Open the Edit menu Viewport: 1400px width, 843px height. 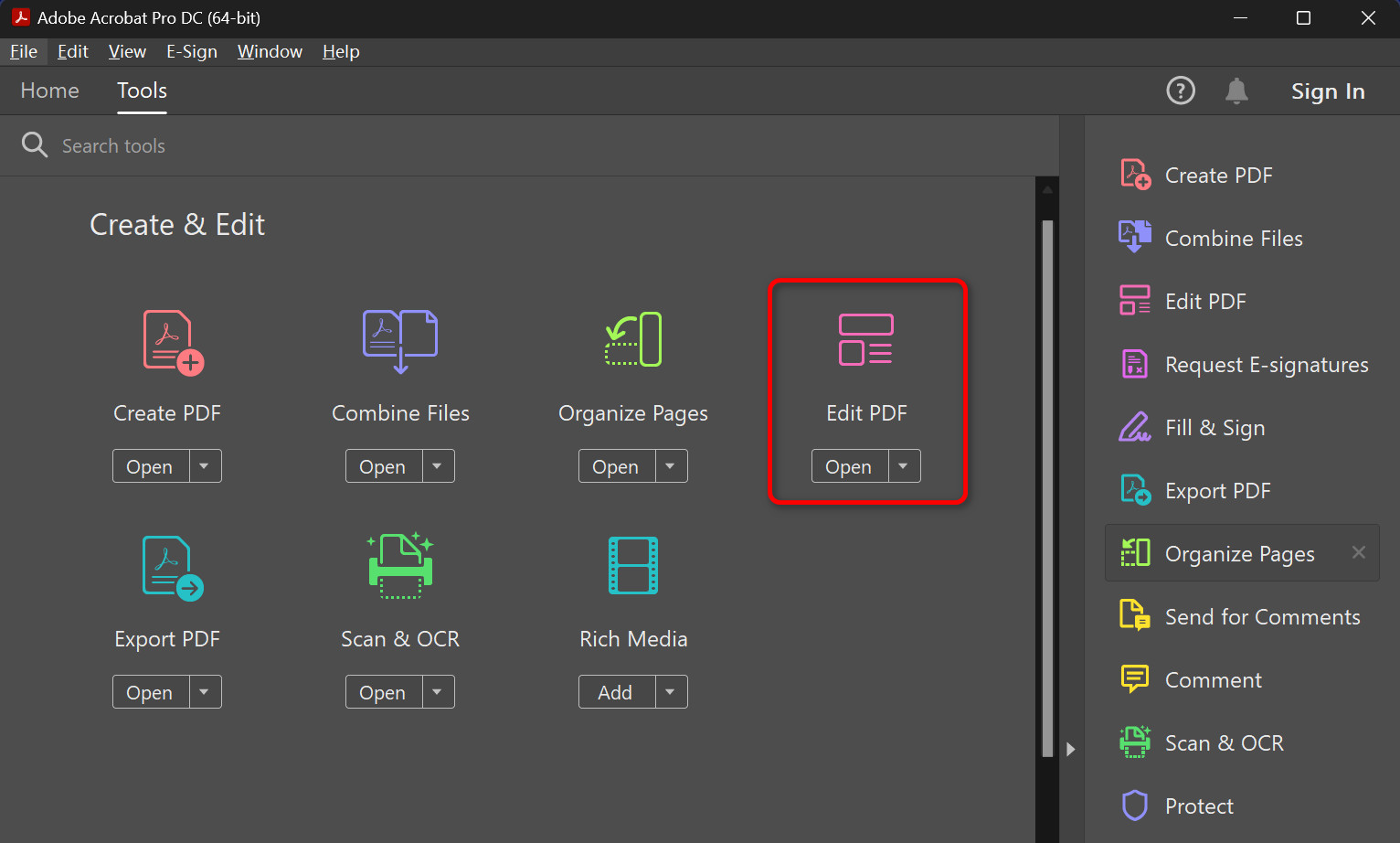coord(73,51)
